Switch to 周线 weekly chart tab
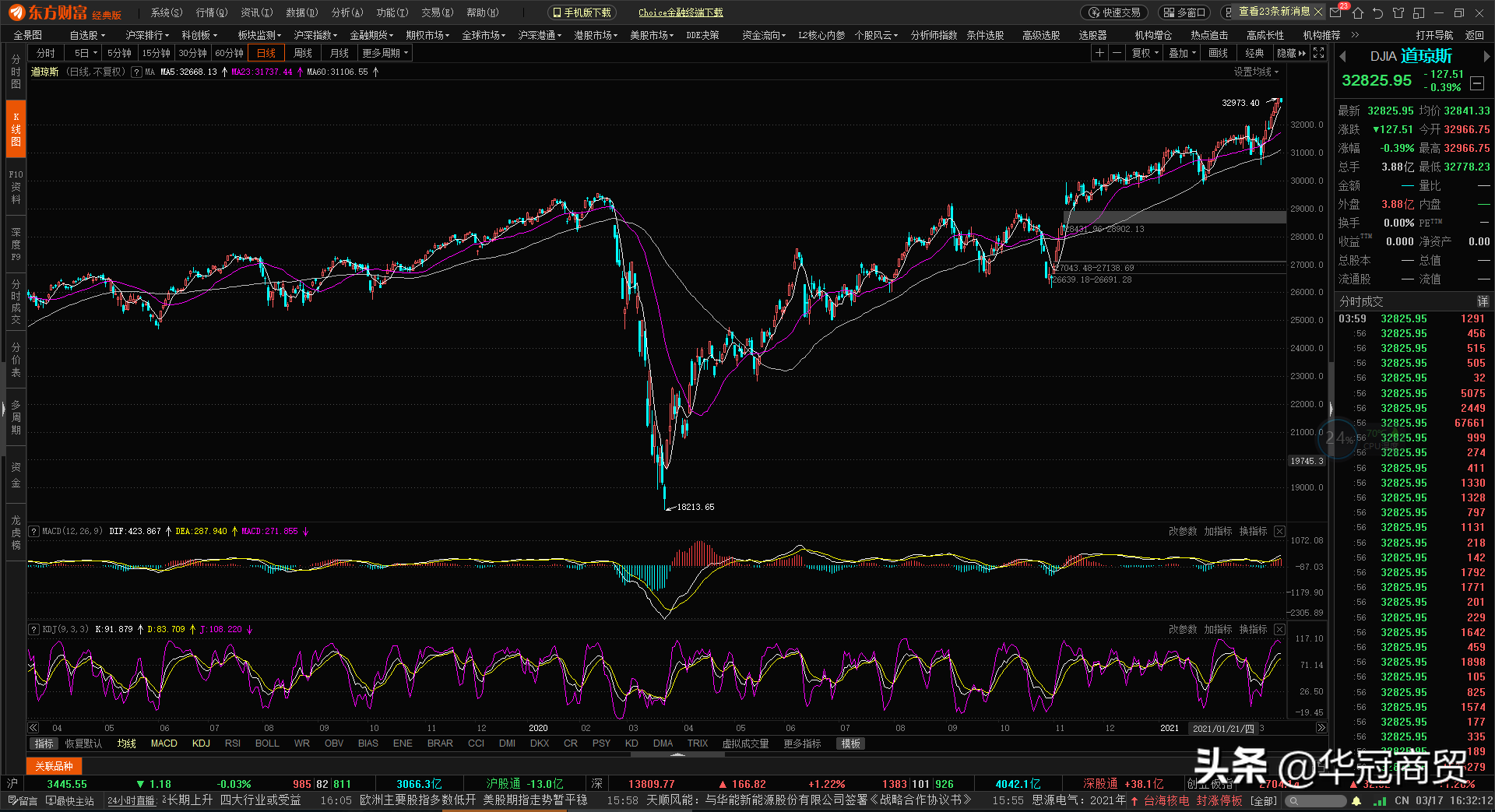 coord(303,53)
